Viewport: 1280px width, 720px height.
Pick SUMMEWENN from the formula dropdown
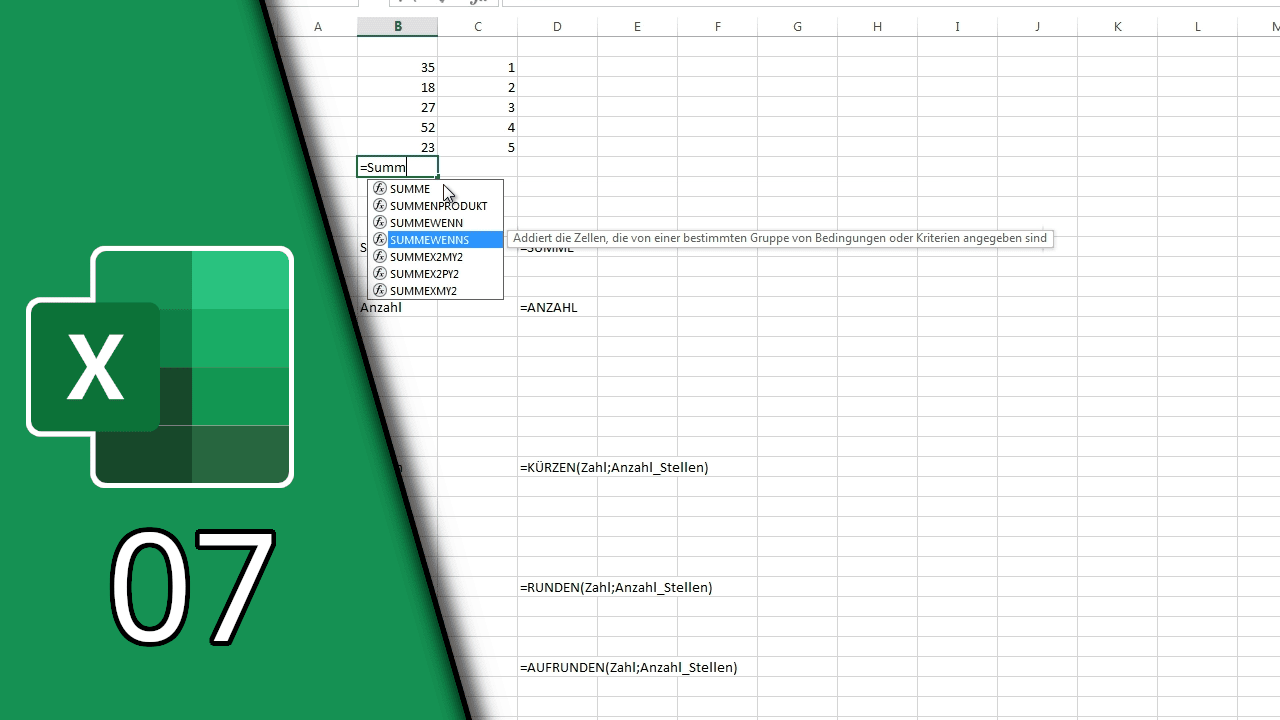(426, 222)
